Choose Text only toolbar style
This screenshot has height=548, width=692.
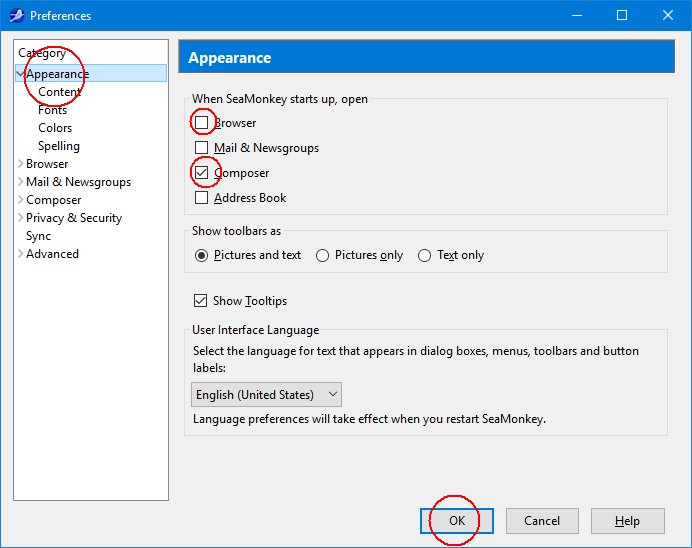point(424,255)
